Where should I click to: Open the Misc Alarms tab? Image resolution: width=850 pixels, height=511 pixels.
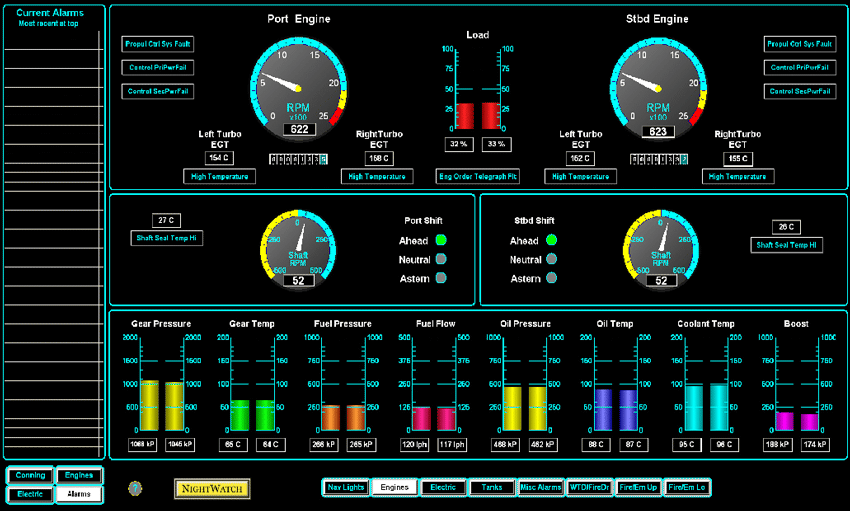tap(540, 487)
